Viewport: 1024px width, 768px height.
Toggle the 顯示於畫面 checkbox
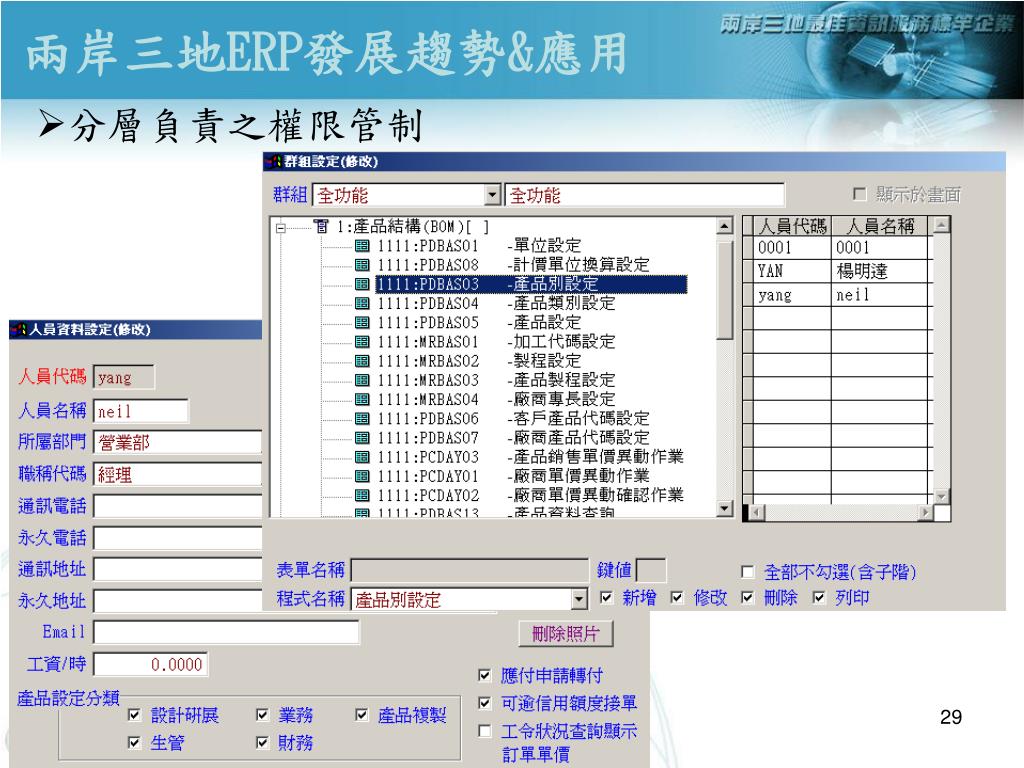coord(860,194)
